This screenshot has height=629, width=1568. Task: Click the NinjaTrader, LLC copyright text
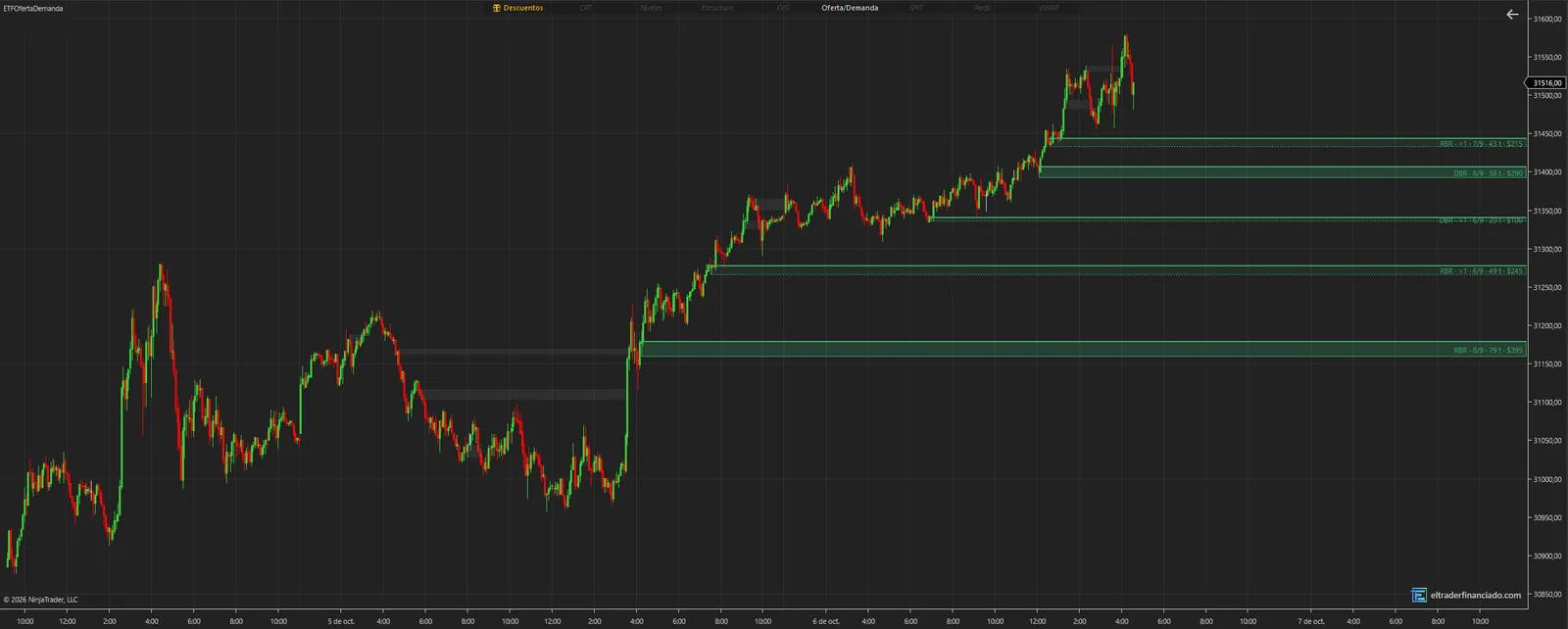[x=40, y=600]
